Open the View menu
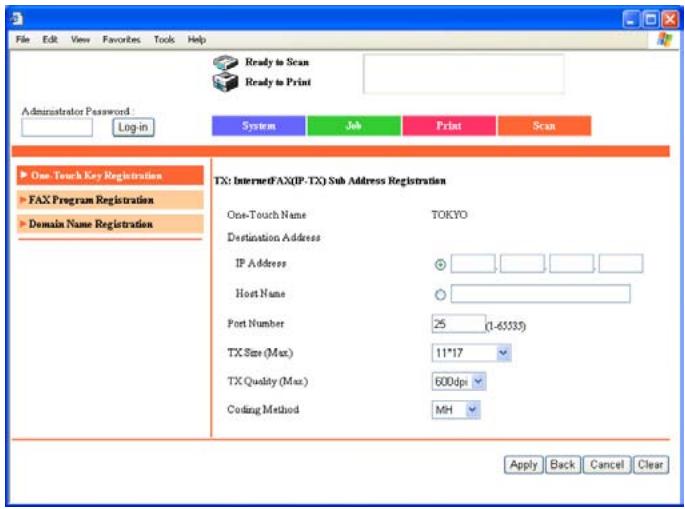Viewport: 685px width, 509px height. [80, 40]
